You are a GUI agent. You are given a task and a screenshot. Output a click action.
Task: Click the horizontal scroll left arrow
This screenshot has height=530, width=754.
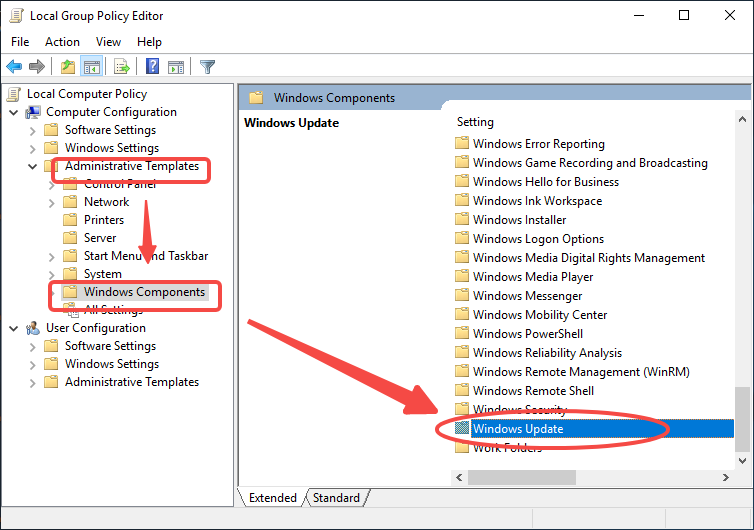[x=459, y=477]
